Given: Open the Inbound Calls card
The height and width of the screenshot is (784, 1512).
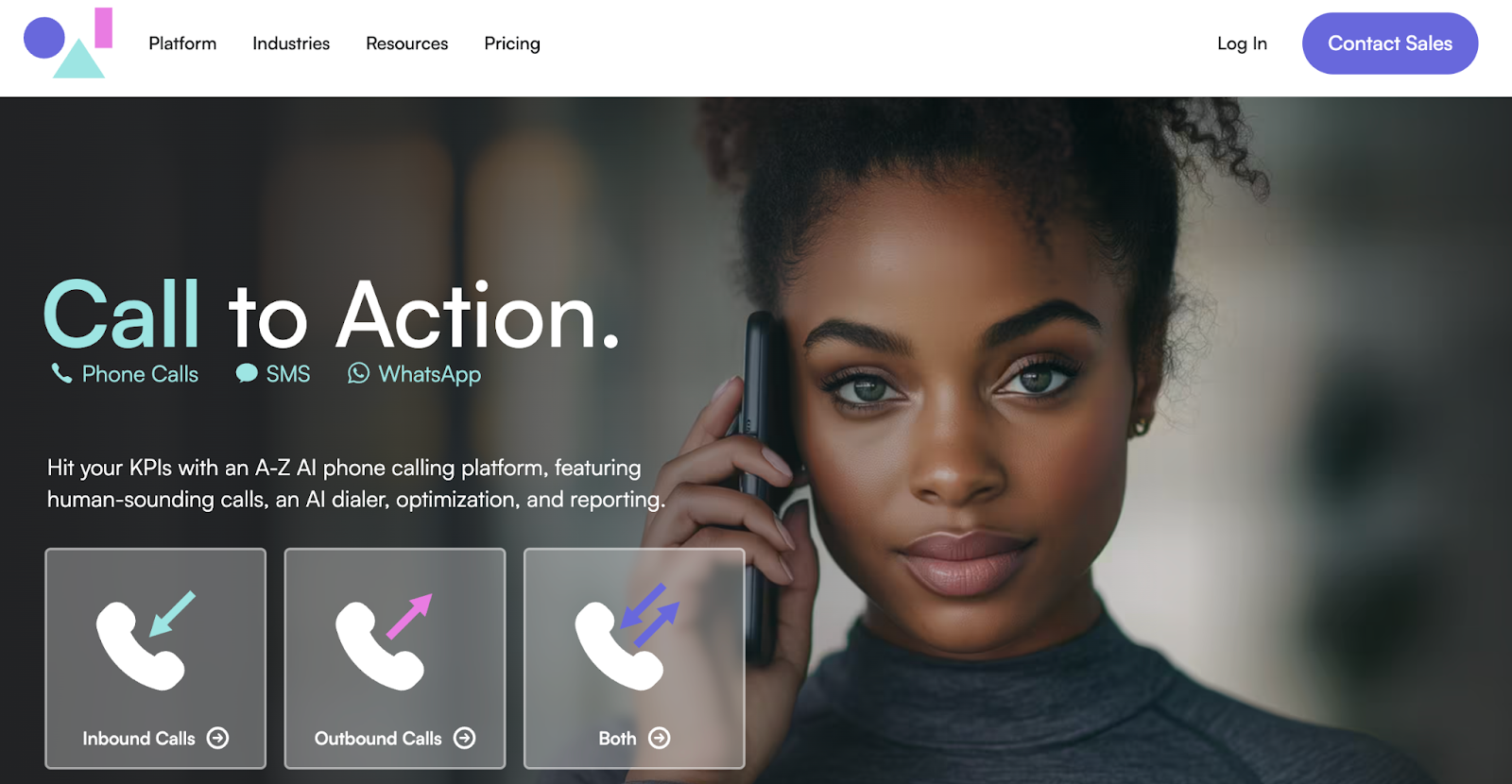Looking at the screenshot, I should click(156, 658).
